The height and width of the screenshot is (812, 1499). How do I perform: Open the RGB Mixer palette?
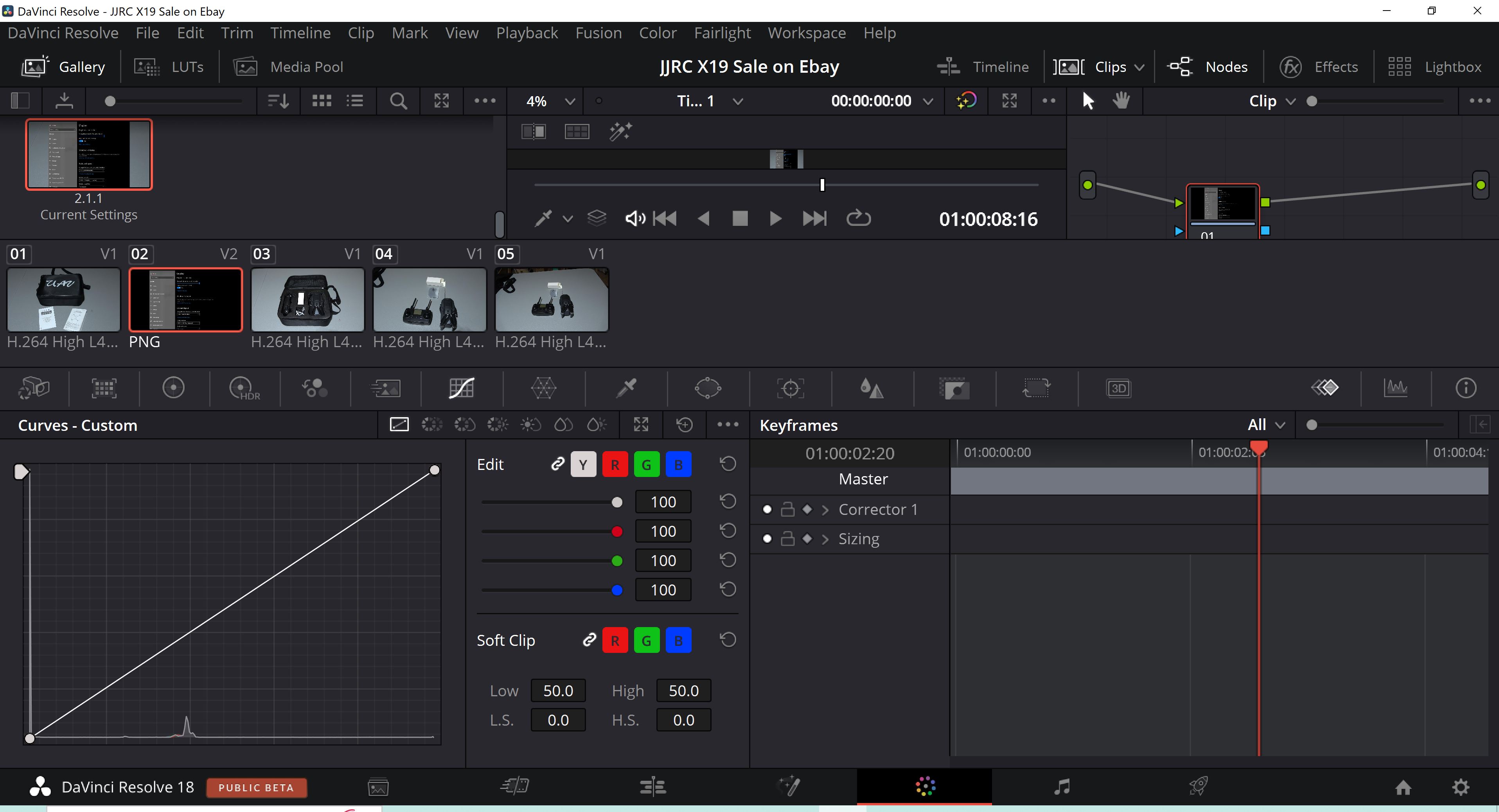pyautogui.click(x=315, y=388)
